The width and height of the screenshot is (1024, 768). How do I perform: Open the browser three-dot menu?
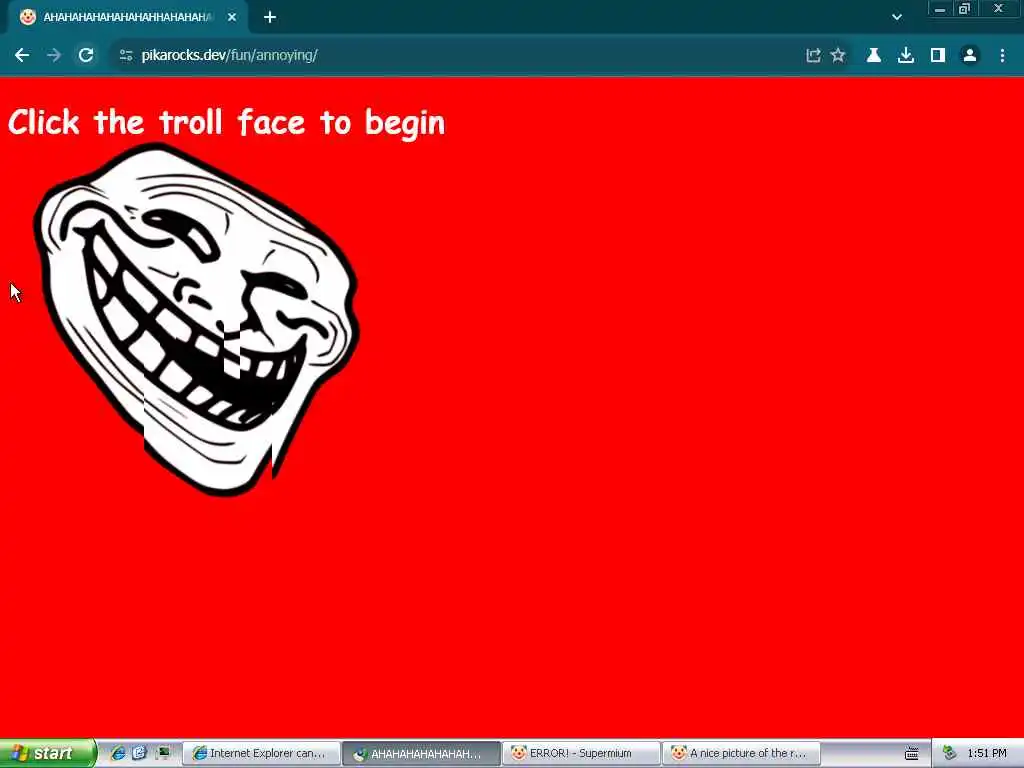click(x=1002, y=56)
